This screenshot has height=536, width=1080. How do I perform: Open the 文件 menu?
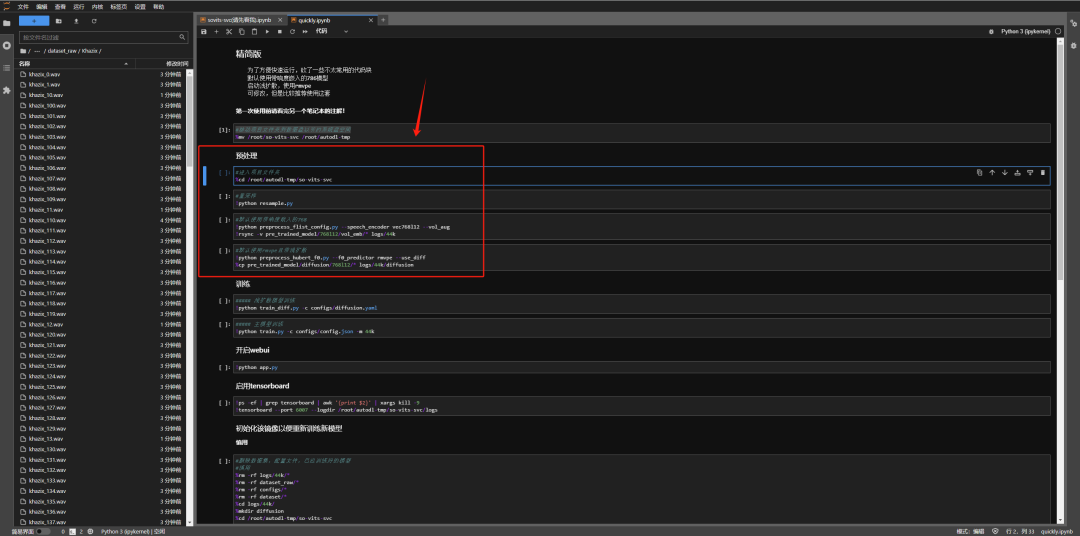[23, 6]
